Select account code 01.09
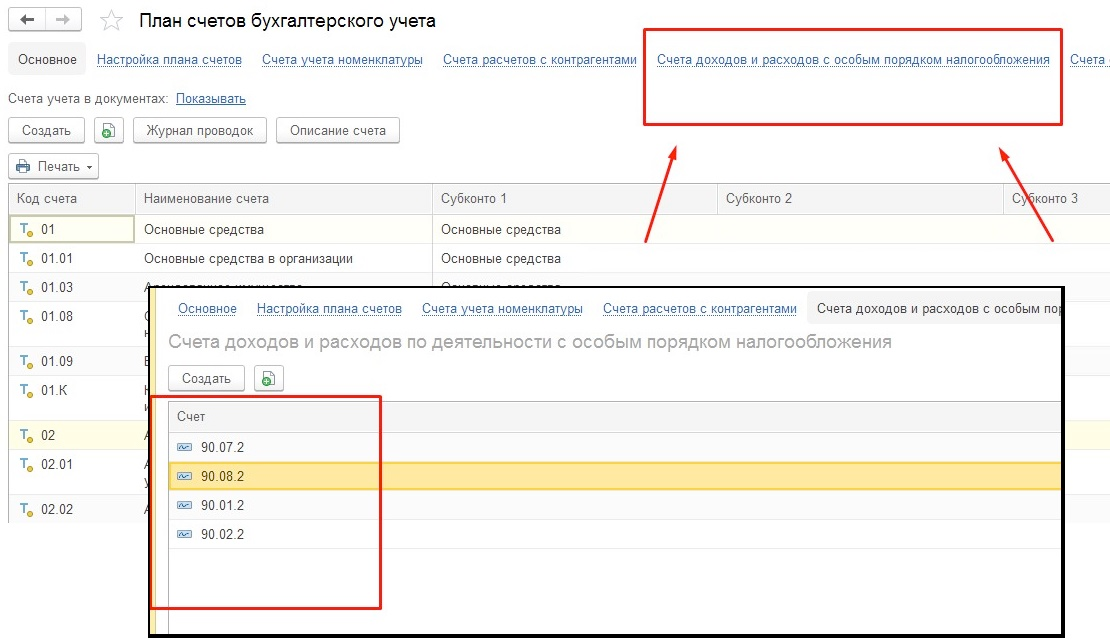Screen dimensions: 1110x640 click(x=57, y=362)
